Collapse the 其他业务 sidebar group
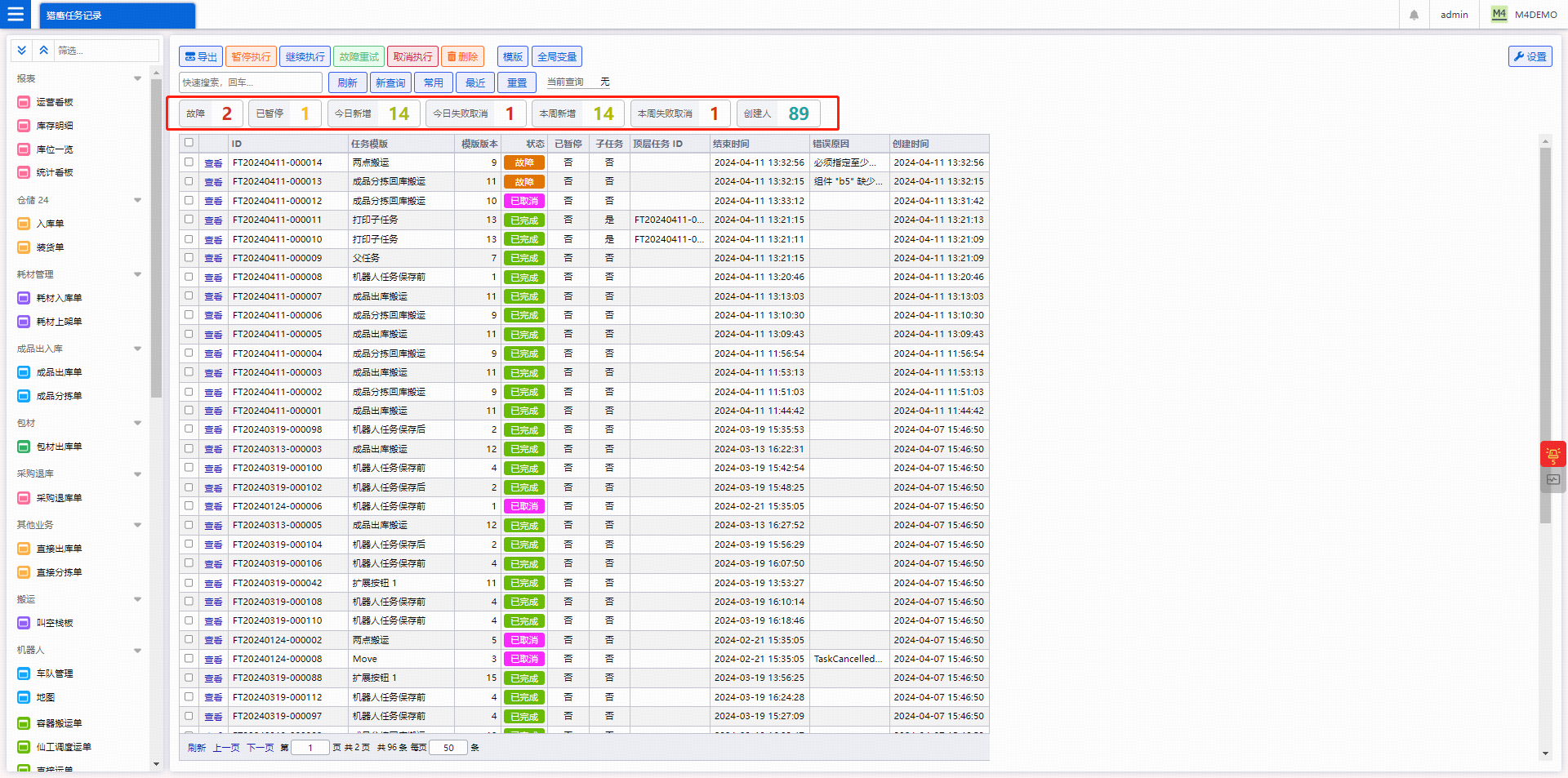 click(137, 525)
